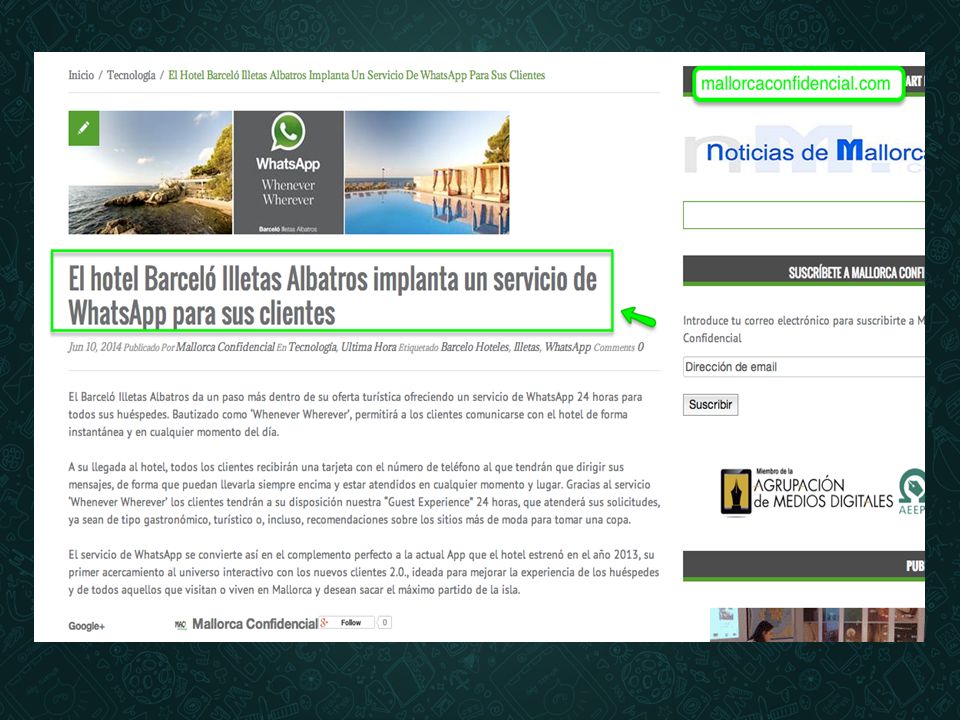Viewport: 960px width, 720px height.
Task: Click the Dirección de email input field
Action: [x=804, y=367]
